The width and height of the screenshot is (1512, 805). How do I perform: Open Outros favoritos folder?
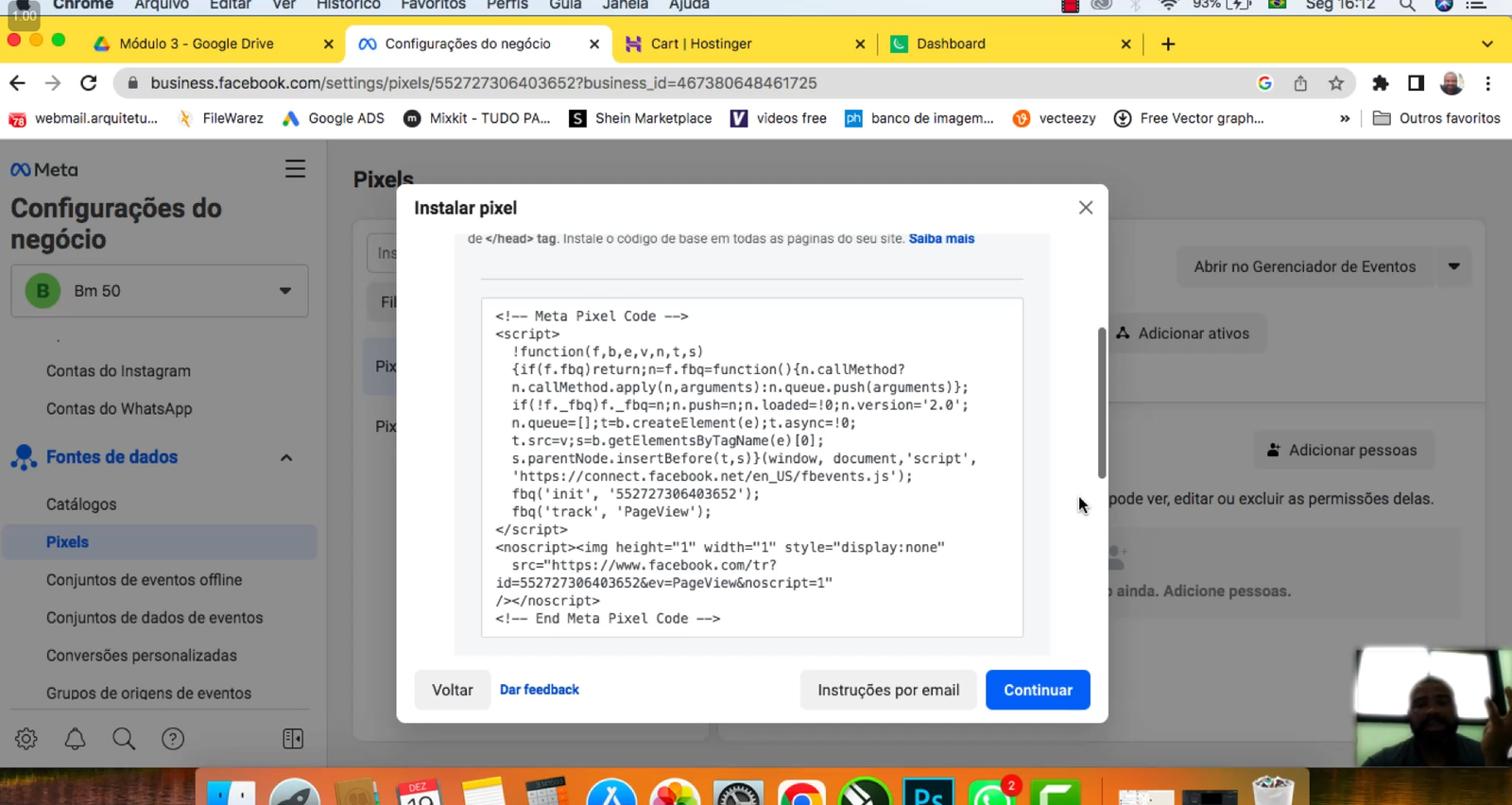[x=1436, y=118]
